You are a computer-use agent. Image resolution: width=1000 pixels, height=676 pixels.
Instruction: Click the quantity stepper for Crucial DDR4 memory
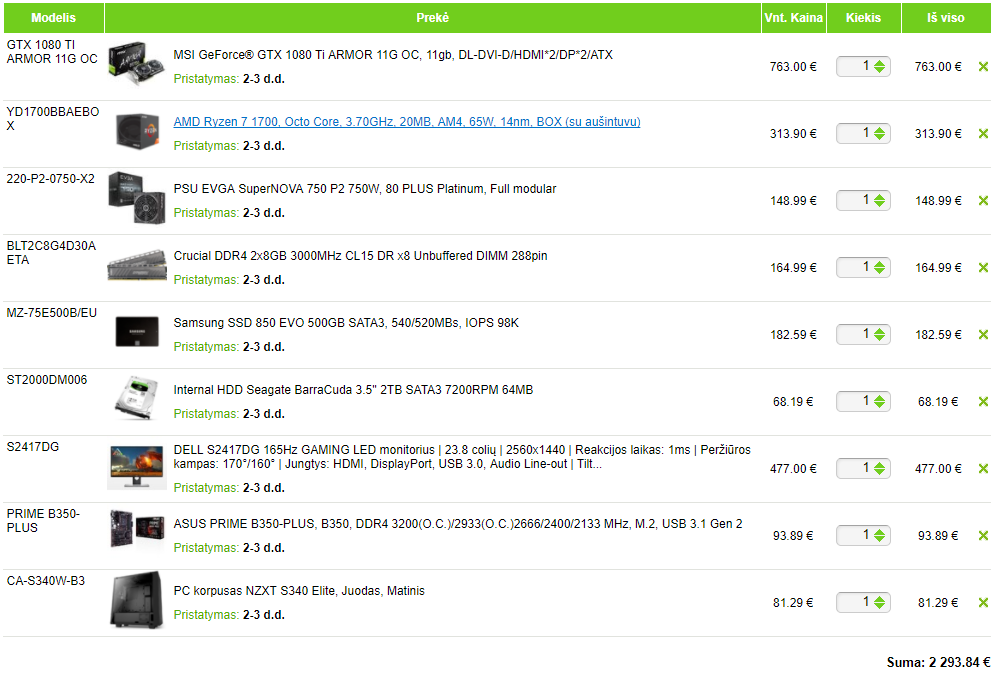879,267
